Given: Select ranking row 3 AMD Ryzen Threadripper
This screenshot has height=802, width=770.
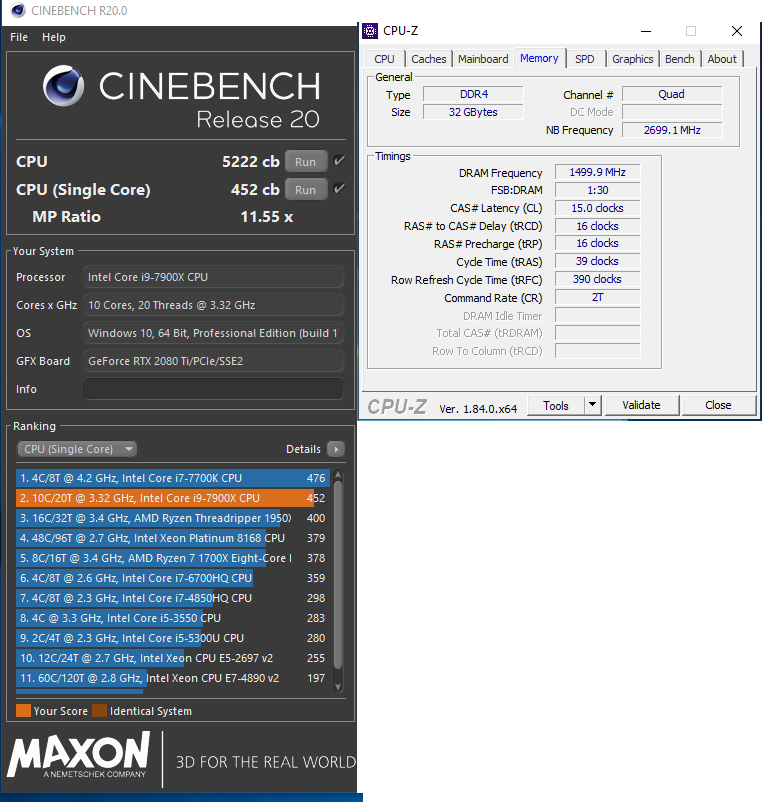Looking at the screenshot, I should point(173,518).
